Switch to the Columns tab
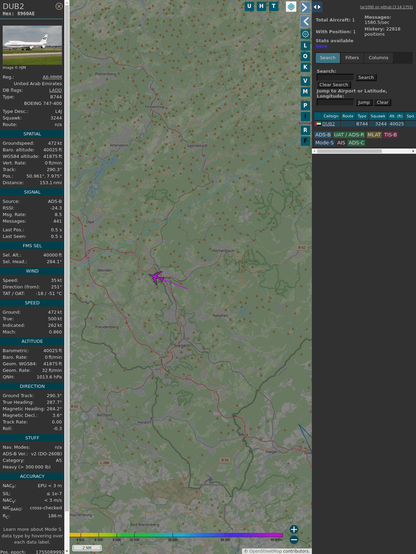Image resolution: width=416 pixels, height=554 pixels. tap(378, 58)
